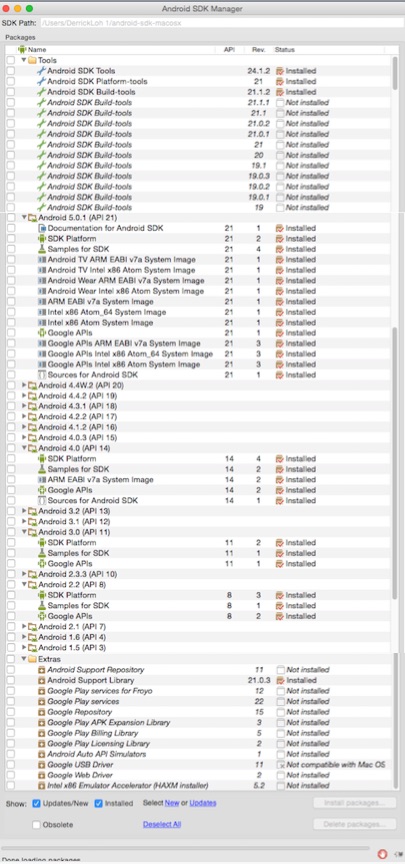Tick the checkbox for Build-tools 21.1.1
This screenshot has width=405, height=864.
(10, 102)
